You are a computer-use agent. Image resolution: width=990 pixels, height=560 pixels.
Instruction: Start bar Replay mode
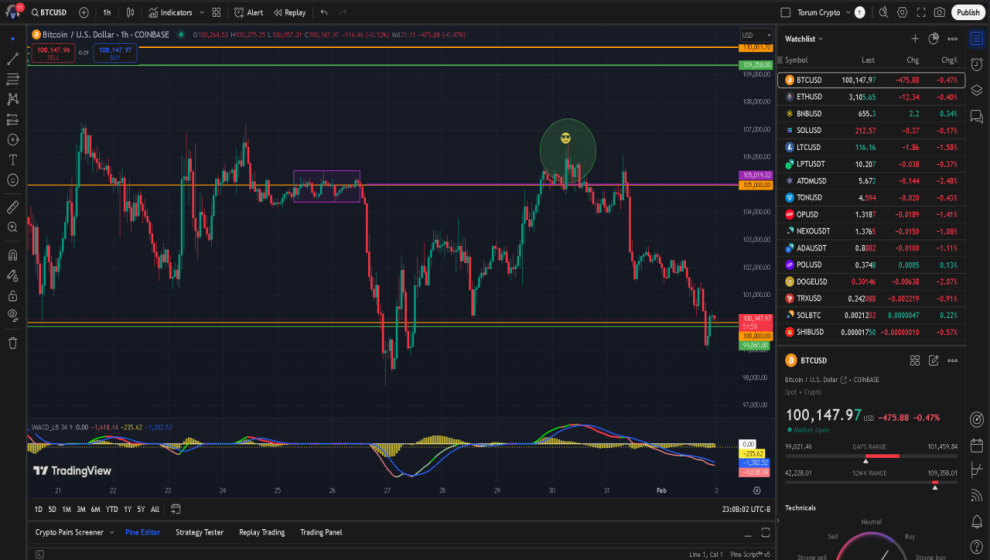[x=290, y=12]
